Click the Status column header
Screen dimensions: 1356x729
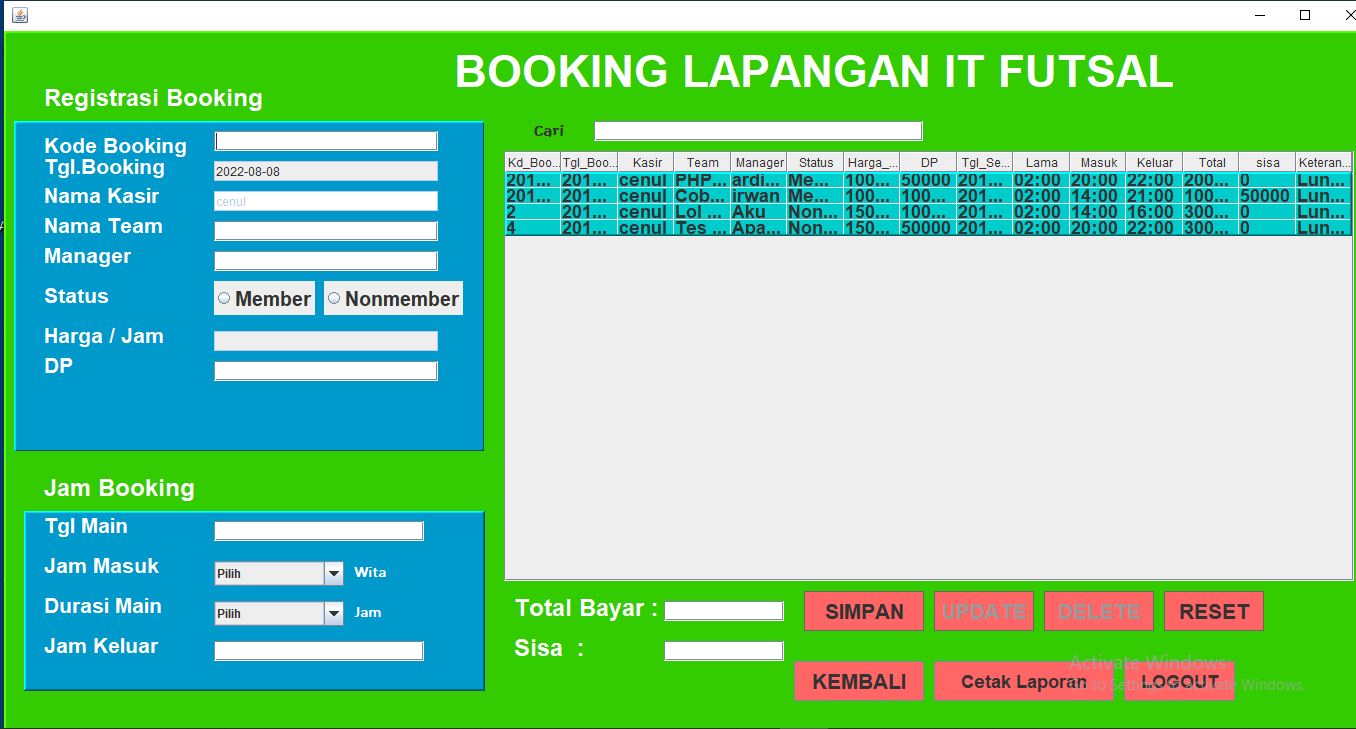pos(815,162)
